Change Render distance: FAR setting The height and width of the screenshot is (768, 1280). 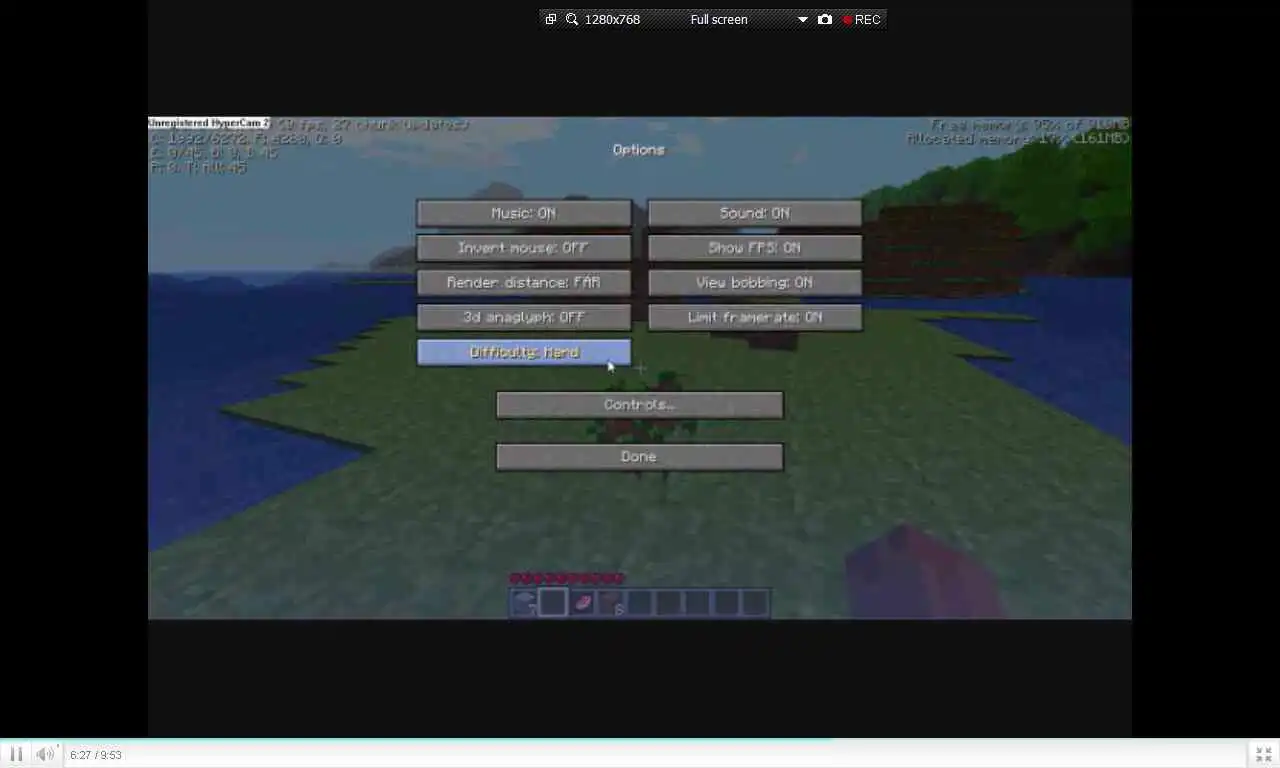(x=524, y=283)
